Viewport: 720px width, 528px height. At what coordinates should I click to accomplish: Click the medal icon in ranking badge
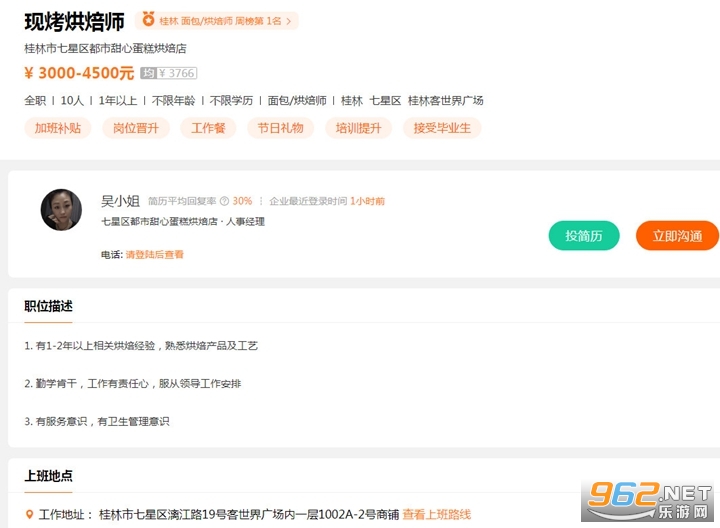pyautogui.click(x=148, y=20)
